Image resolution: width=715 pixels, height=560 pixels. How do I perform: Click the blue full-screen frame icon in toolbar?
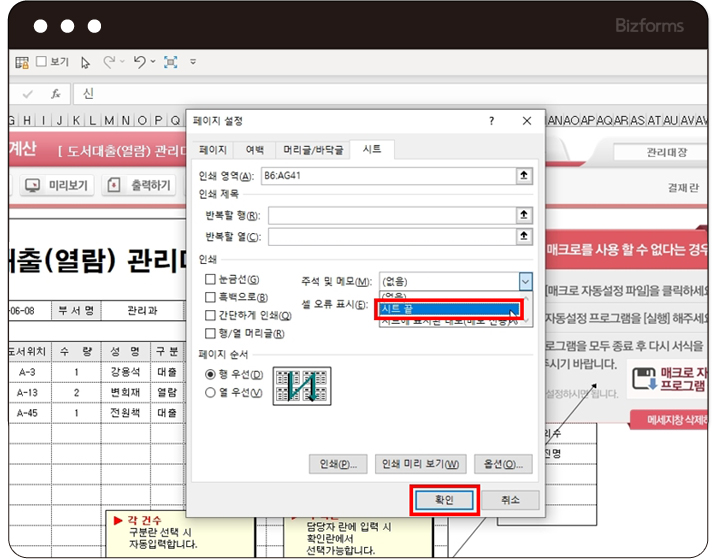coord(170,62)
